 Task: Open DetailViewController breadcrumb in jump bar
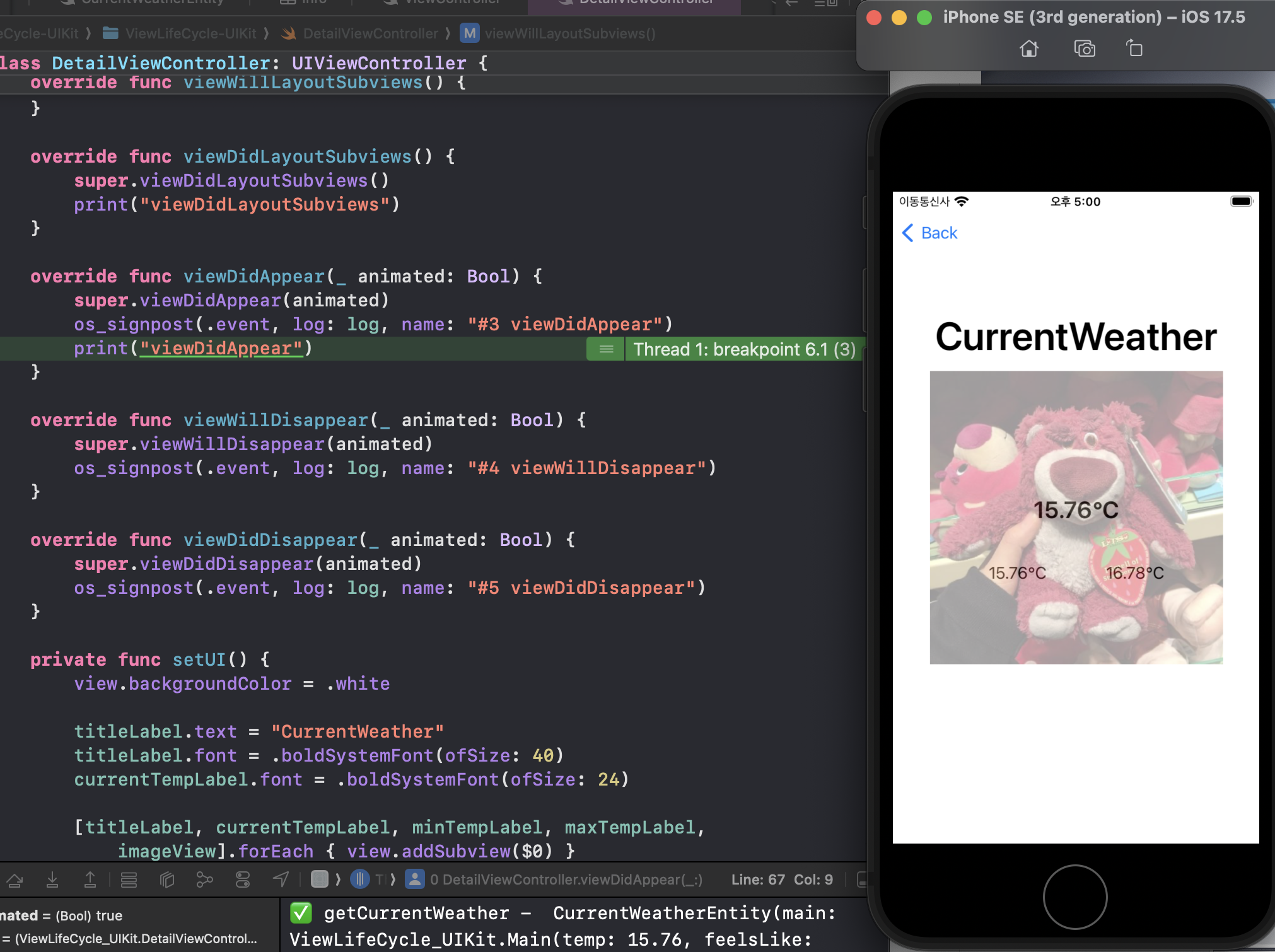pos(370,33)
